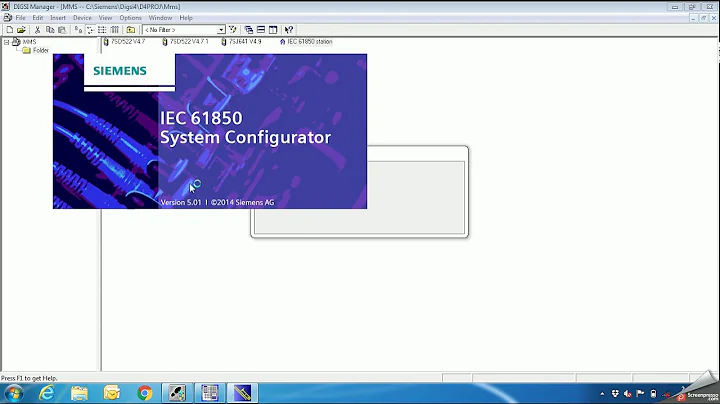Click the New project toolbar icon
The height and width of the screenshot is (404, 720).
click(9, 30)
